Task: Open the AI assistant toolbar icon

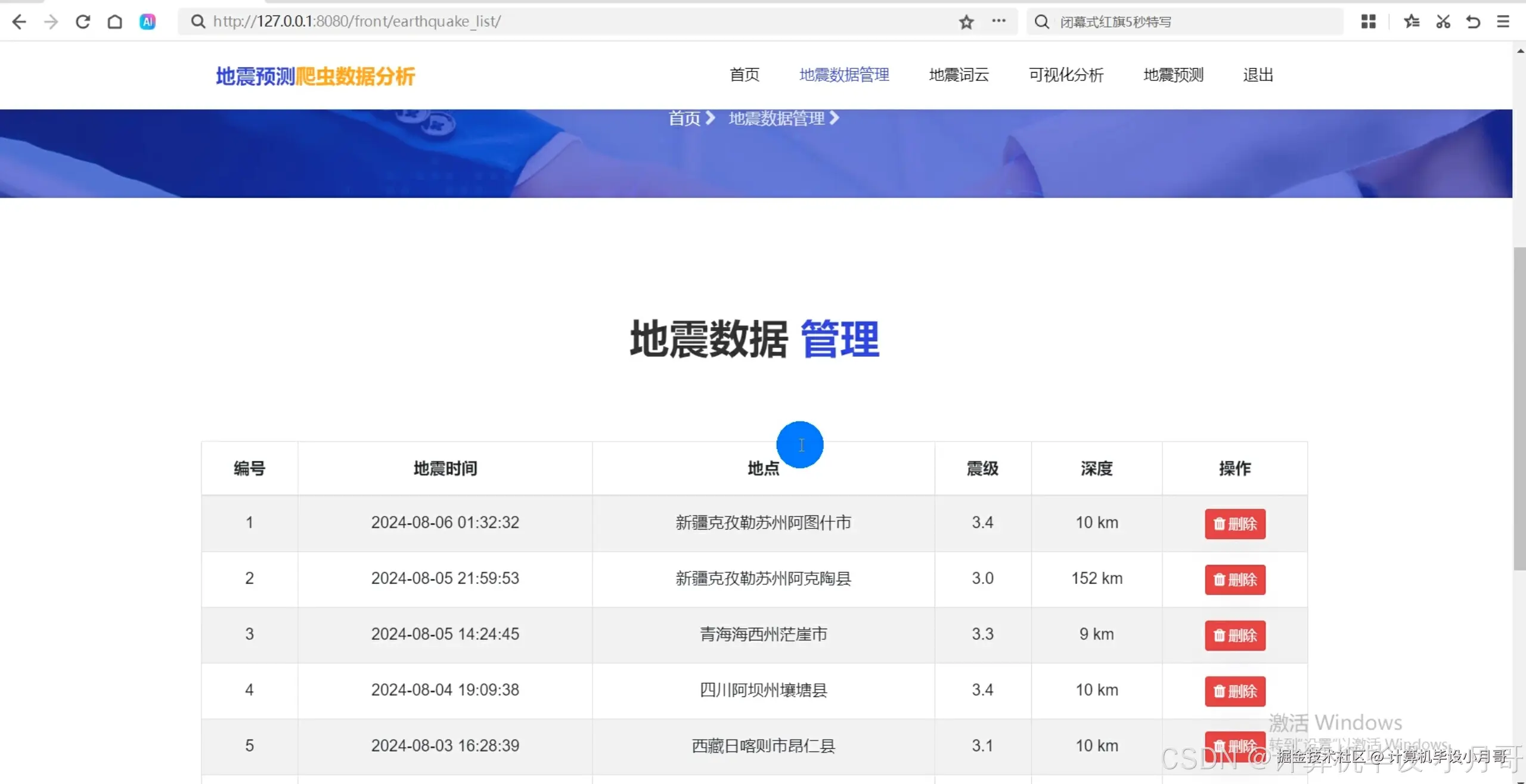Action: (x=147, y=21)
